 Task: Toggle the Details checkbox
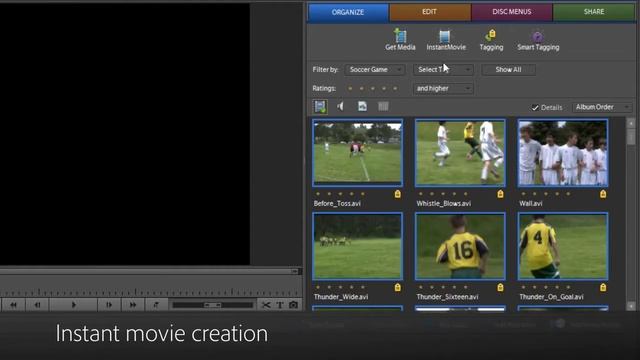pos(535,108)
